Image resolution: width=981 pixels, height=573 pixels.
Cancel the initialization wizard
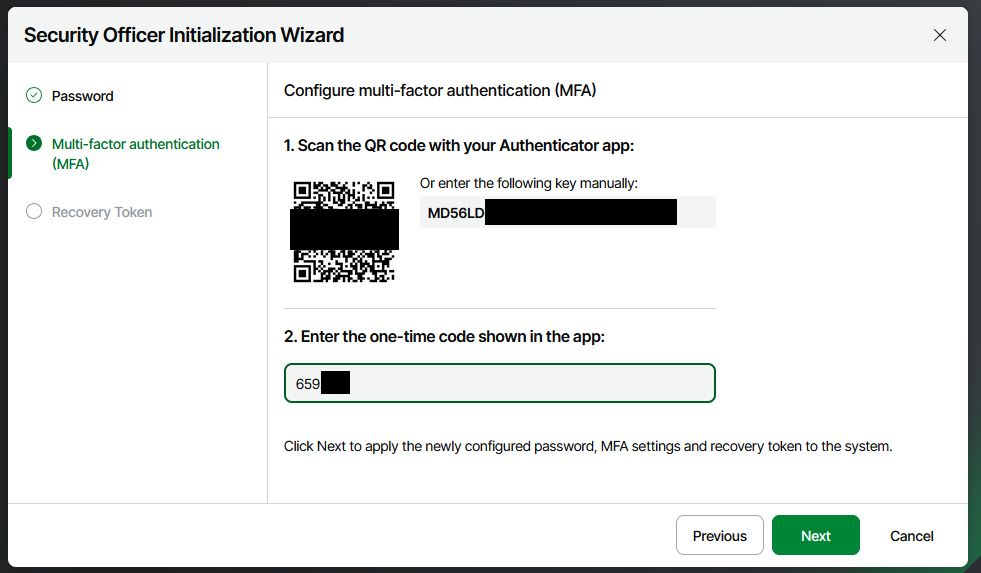coord(911,536)
